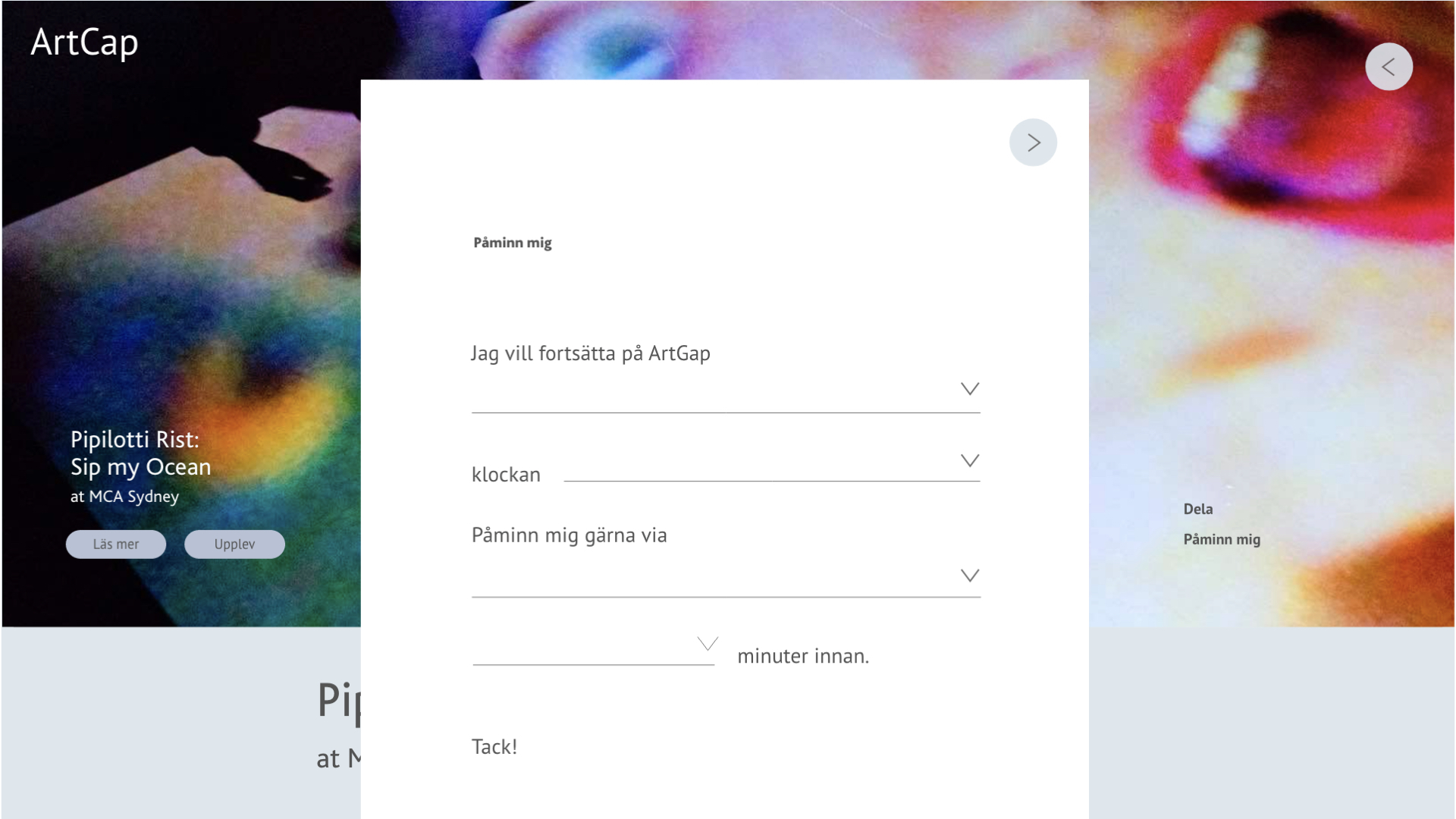Click the back arrow circle at top right
Image resolution: width=1456 pixels, height=819 pixels.
pos(1389,67)
